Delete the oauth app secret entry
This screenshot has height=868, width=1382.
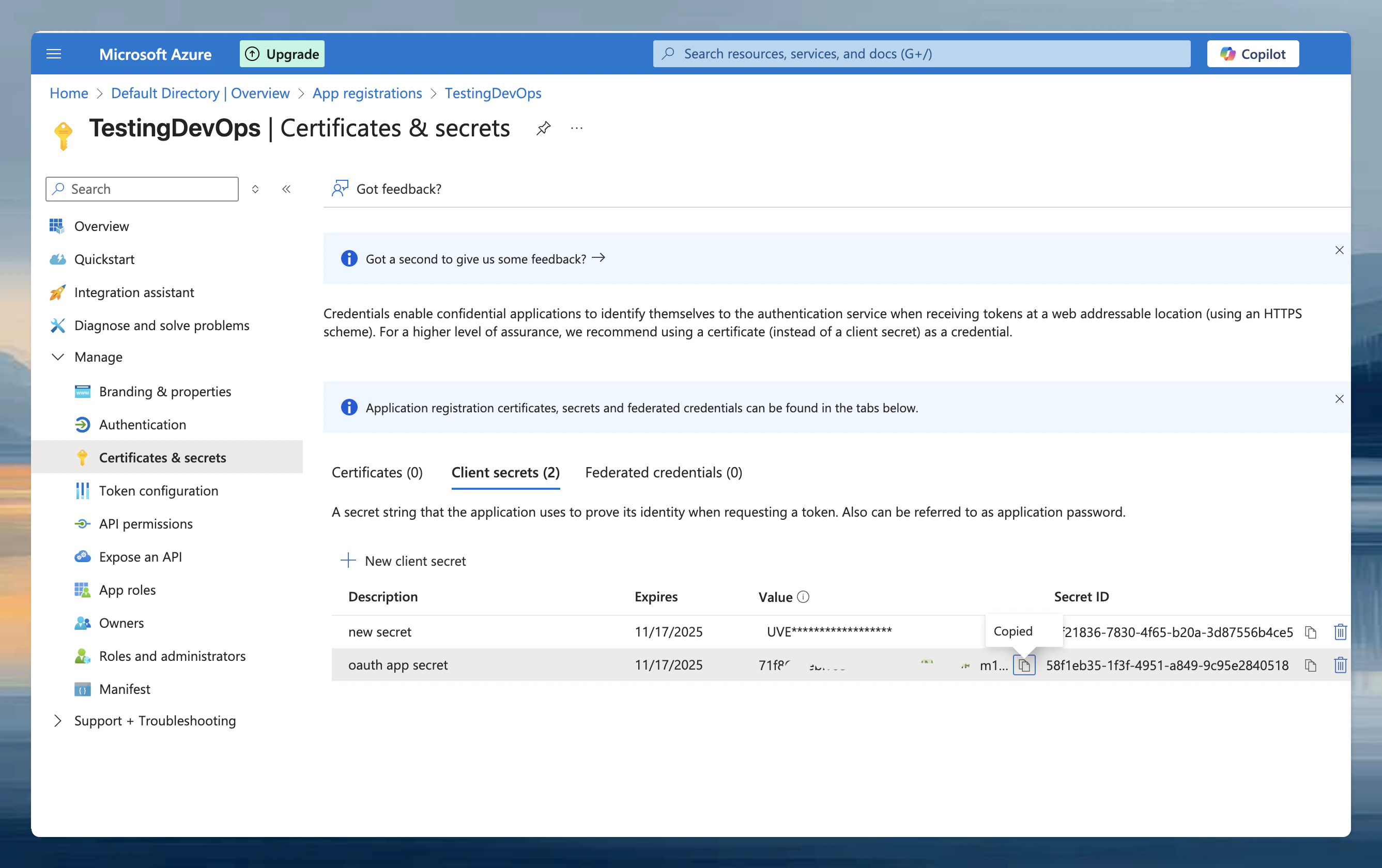click(1340, 665)
